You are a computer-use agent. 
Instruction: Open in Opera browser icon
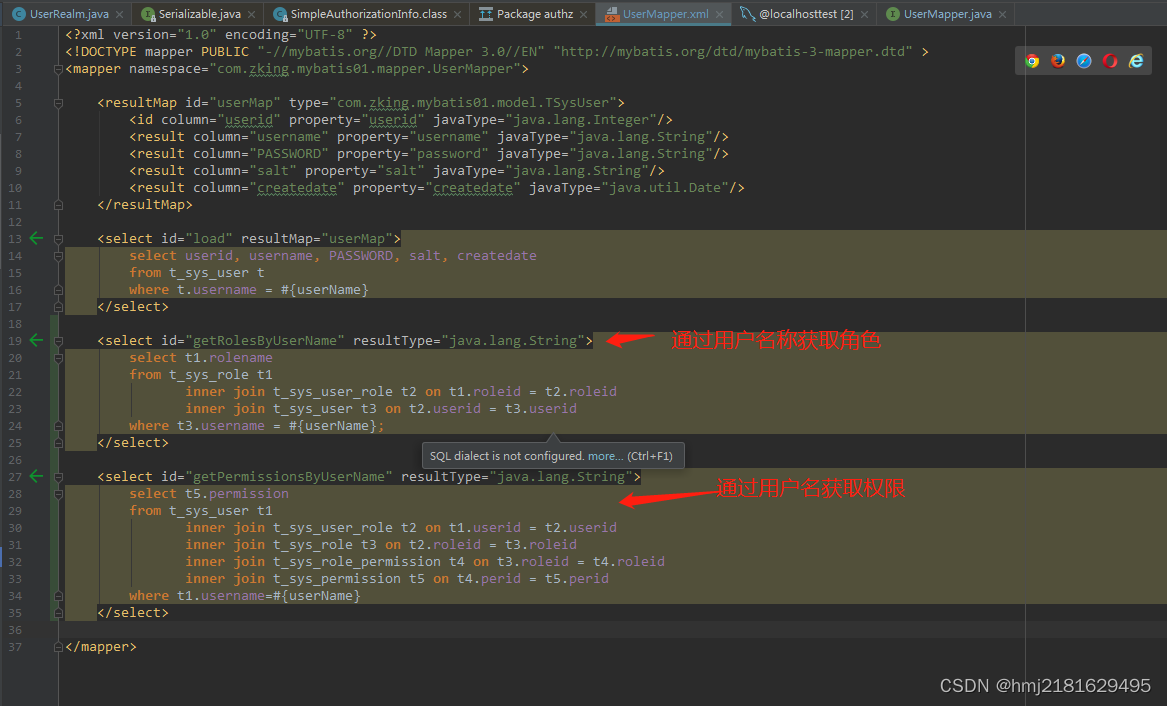tap(1110, 61)
